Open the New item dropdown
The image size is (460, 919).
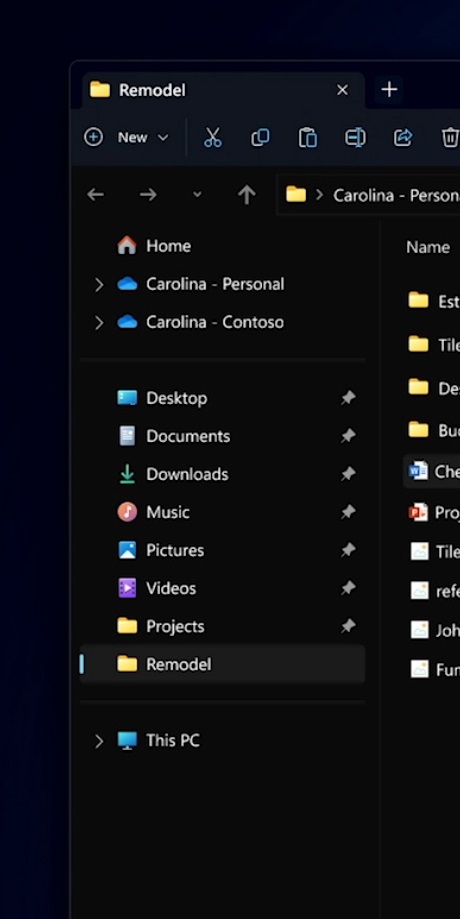[126, 138]
